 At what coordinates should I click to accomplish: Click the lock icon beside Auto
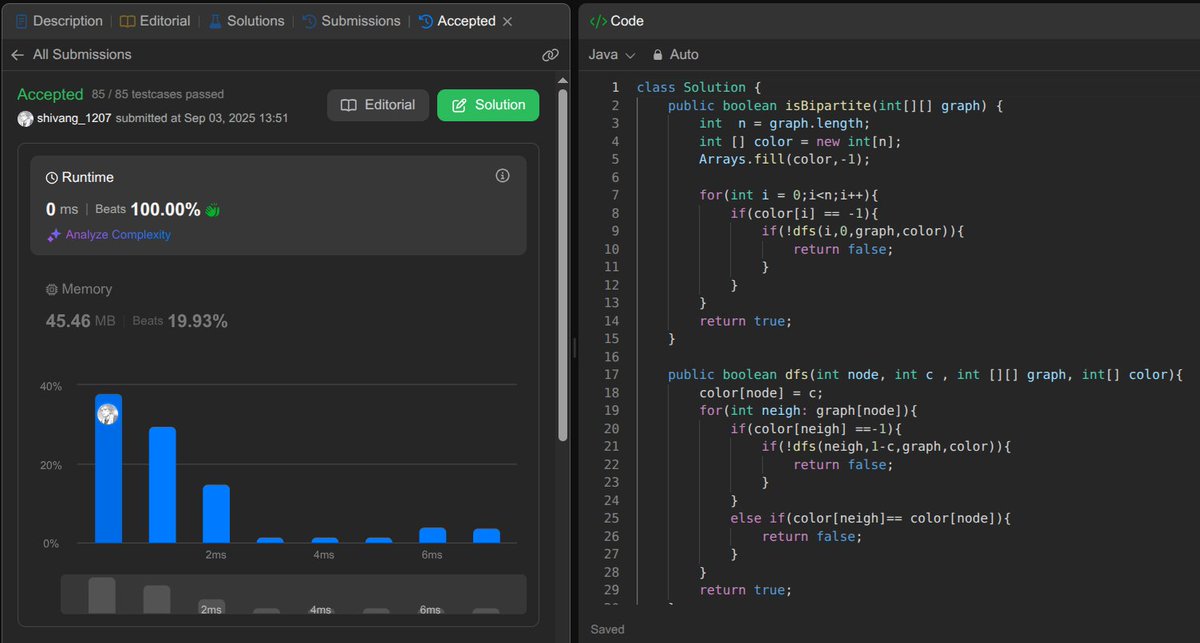657,55
